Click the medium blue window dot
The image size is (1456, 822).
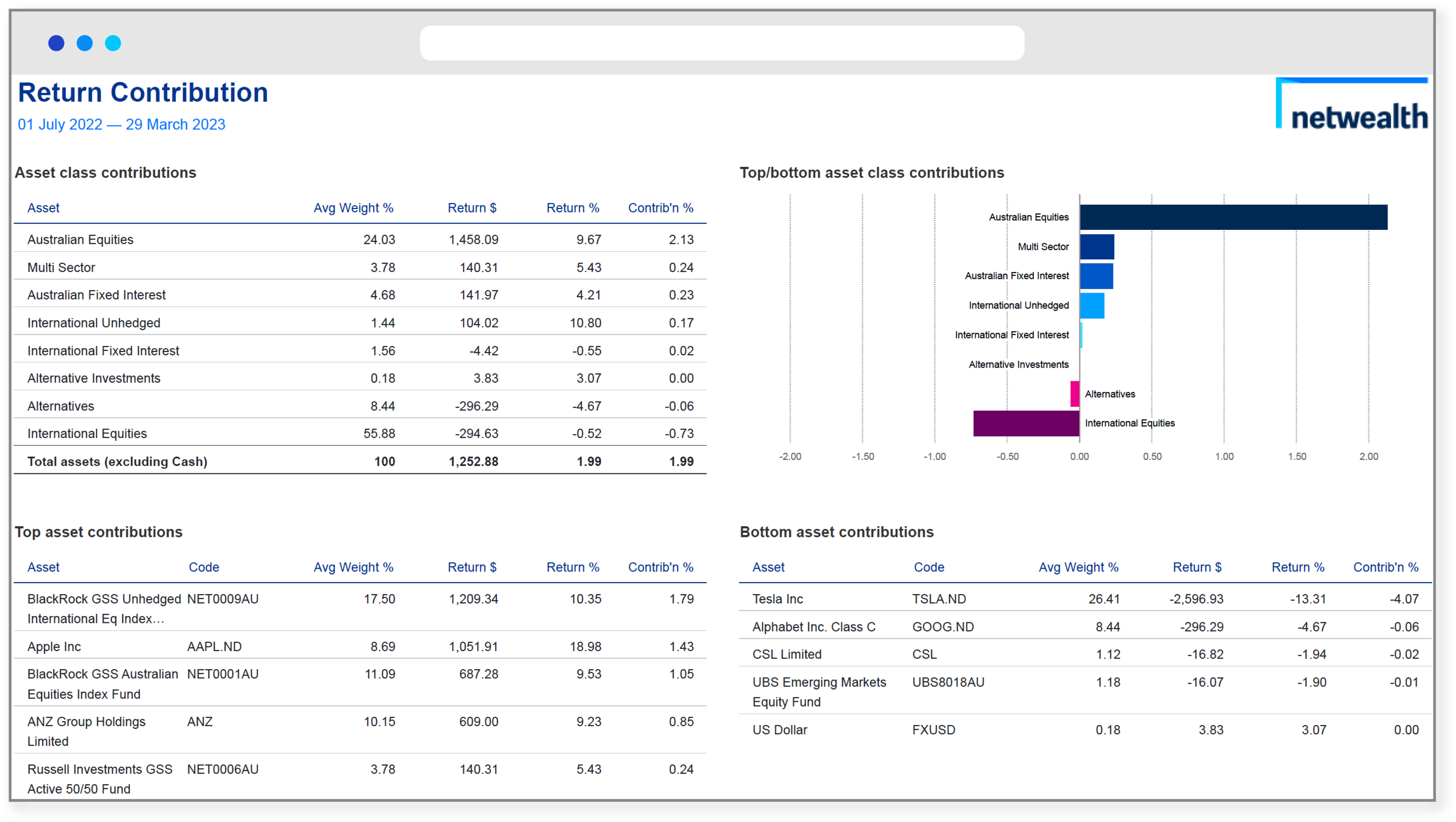pyautogui.click(x=85, y=43)
